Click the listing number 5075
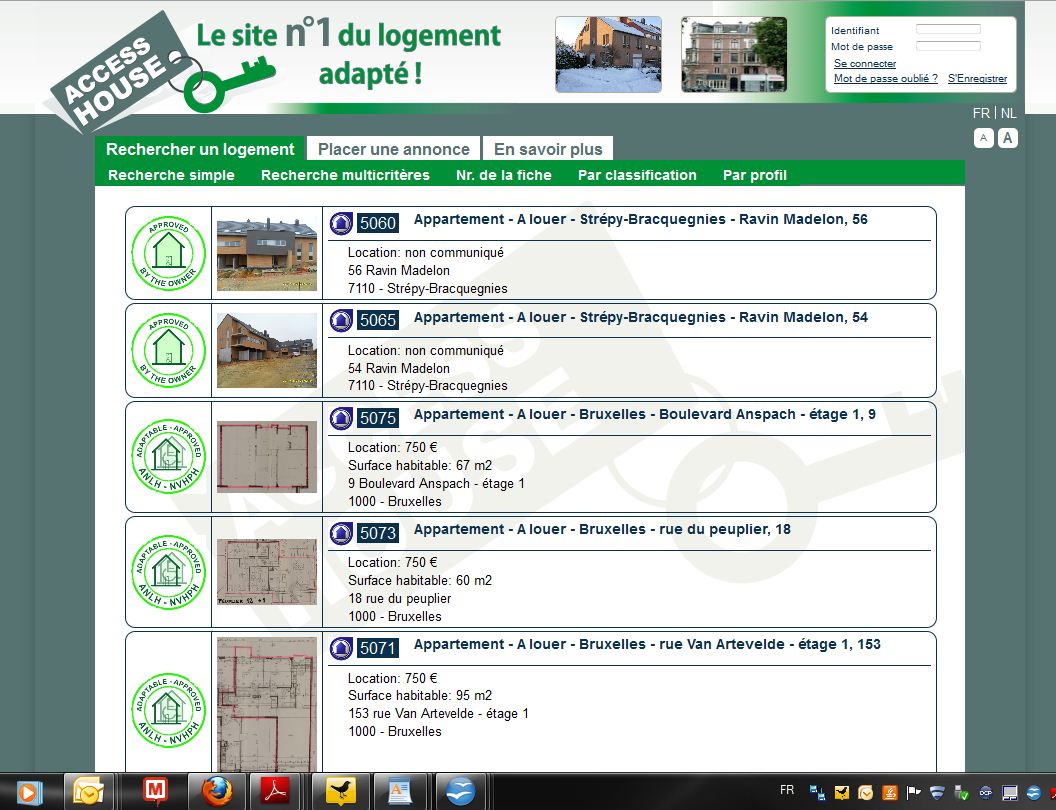Image resolution: width=1056 pixels, height=810 pixels. [x=378, y=417]
